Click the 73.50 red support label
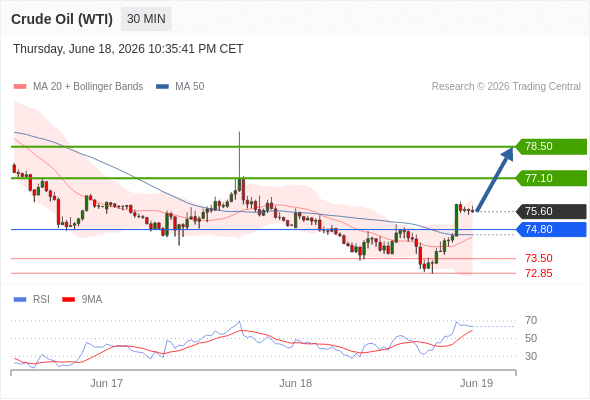Viewport: 590px width, 400px height. coord(539,258)
